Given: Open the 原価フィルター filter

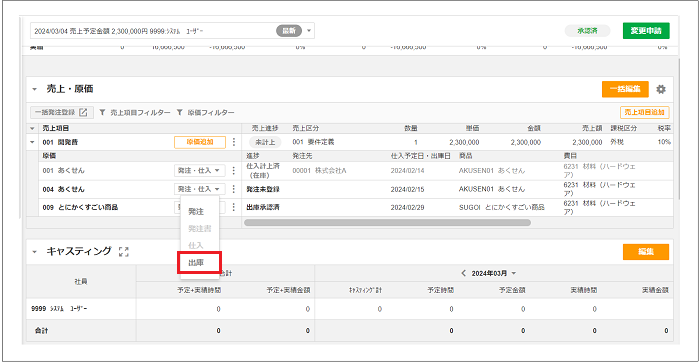Looking at the screenshot, I should 205,113.
